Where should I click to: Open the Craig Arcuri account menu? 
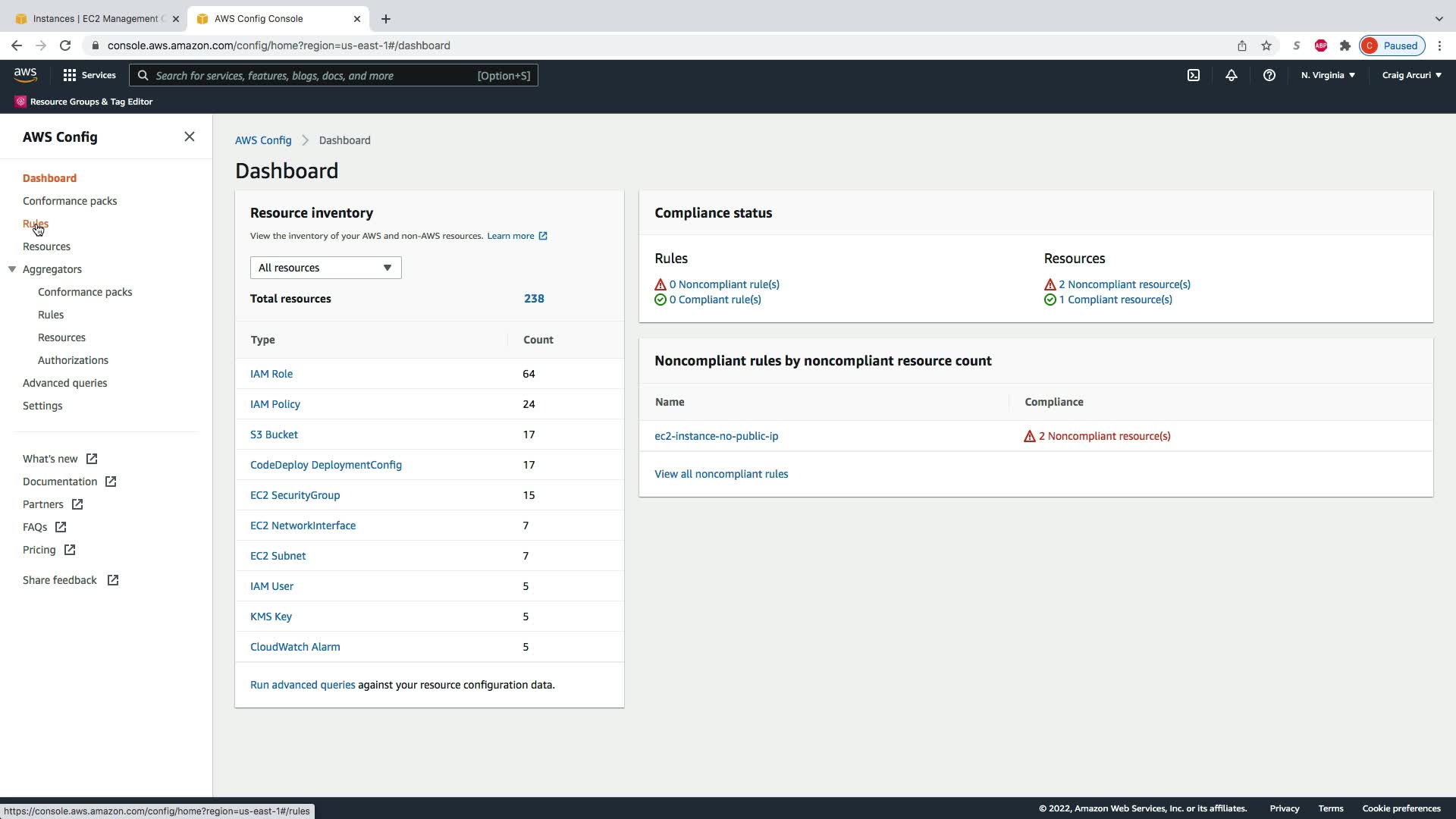(x=1410, y=75)
